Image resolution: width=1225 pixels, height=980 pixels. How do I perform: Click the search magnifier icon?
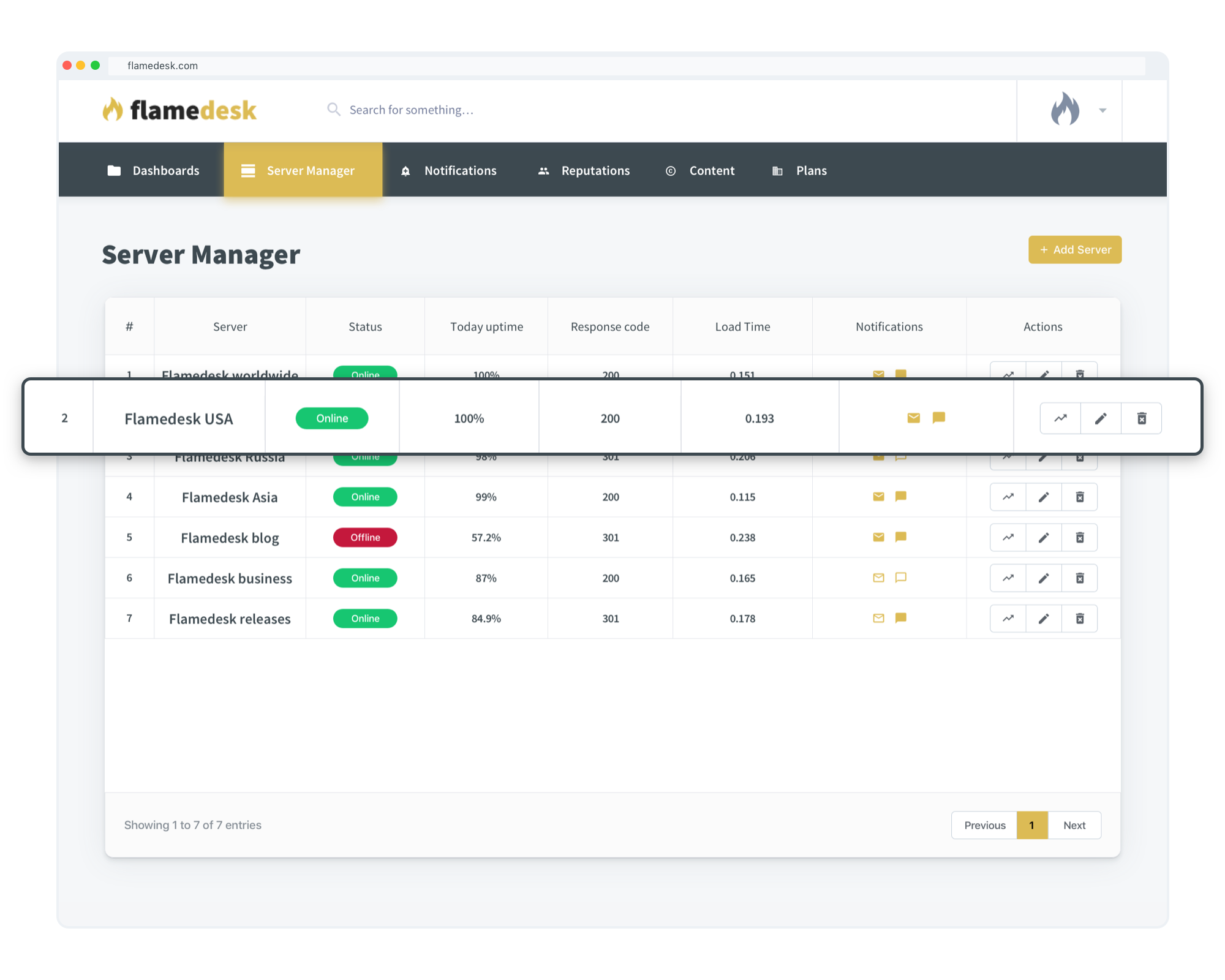click(x=333, y=109)
